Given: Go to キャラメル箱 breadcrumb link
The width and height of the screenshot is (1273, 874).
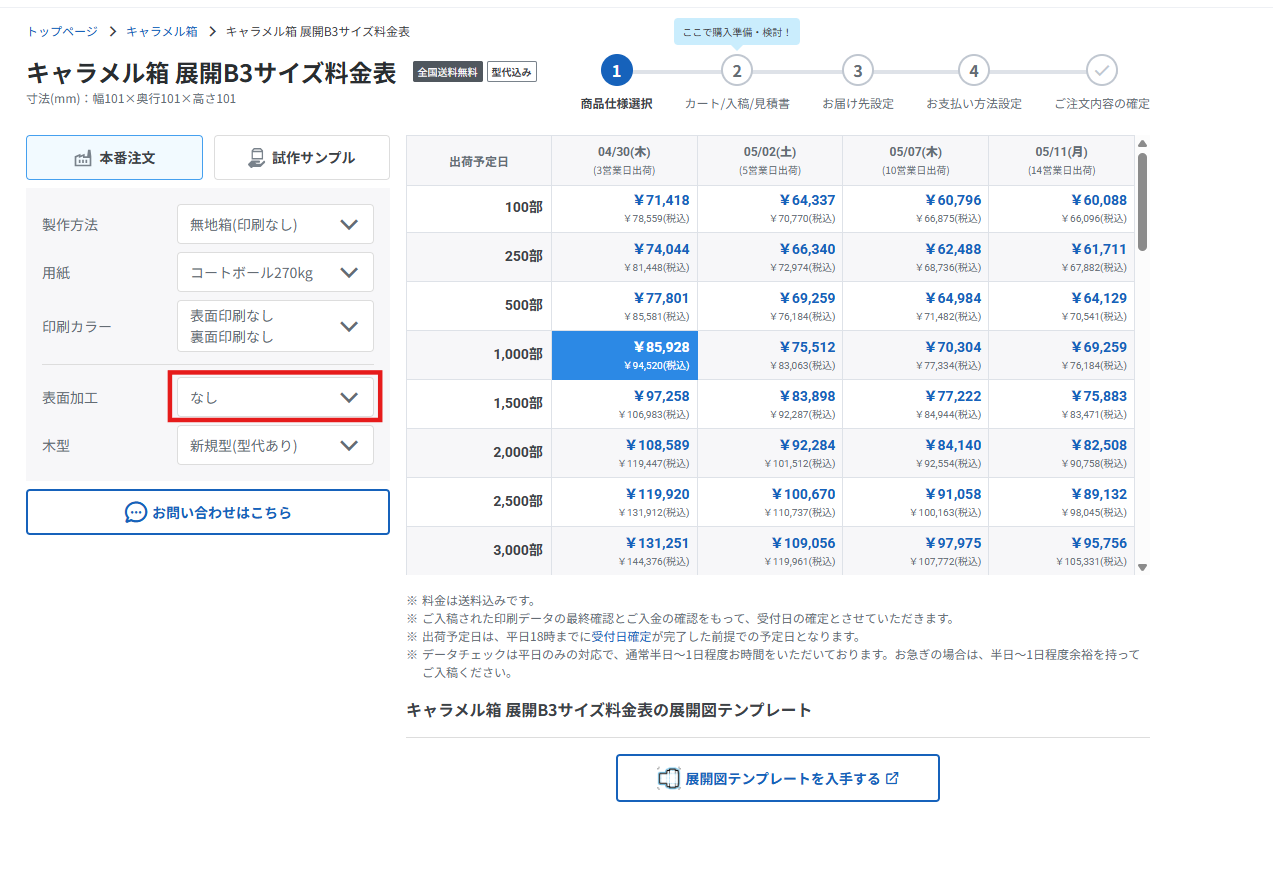Looking at the screenshot, I should point(162,32).
